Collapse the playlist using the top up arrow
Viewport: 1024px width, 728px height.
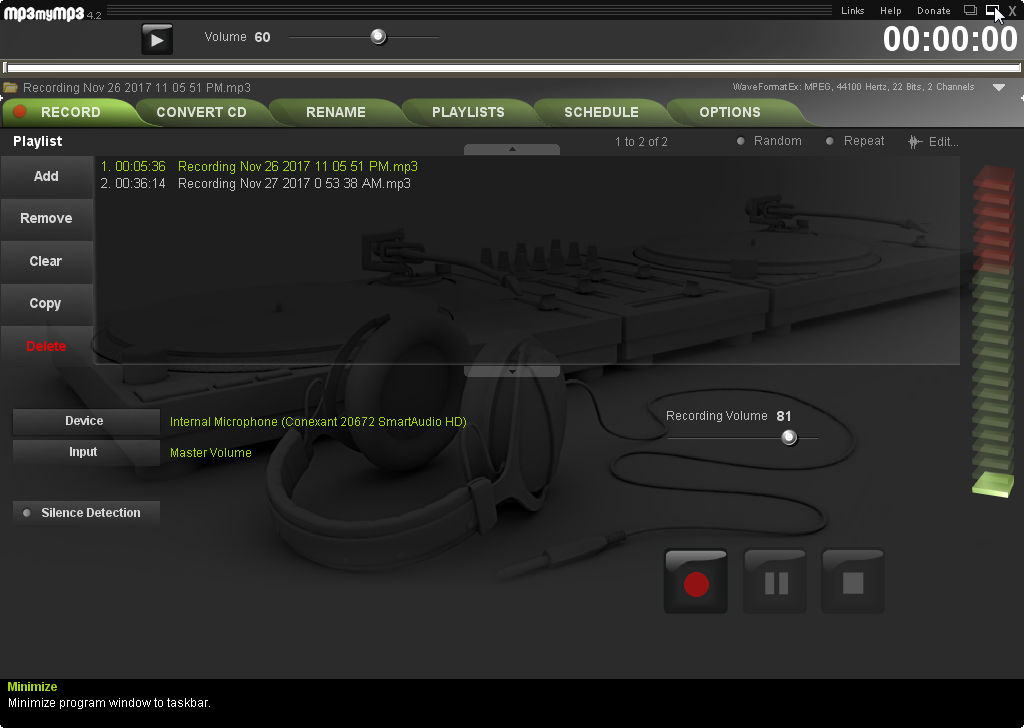pos(511,150)
